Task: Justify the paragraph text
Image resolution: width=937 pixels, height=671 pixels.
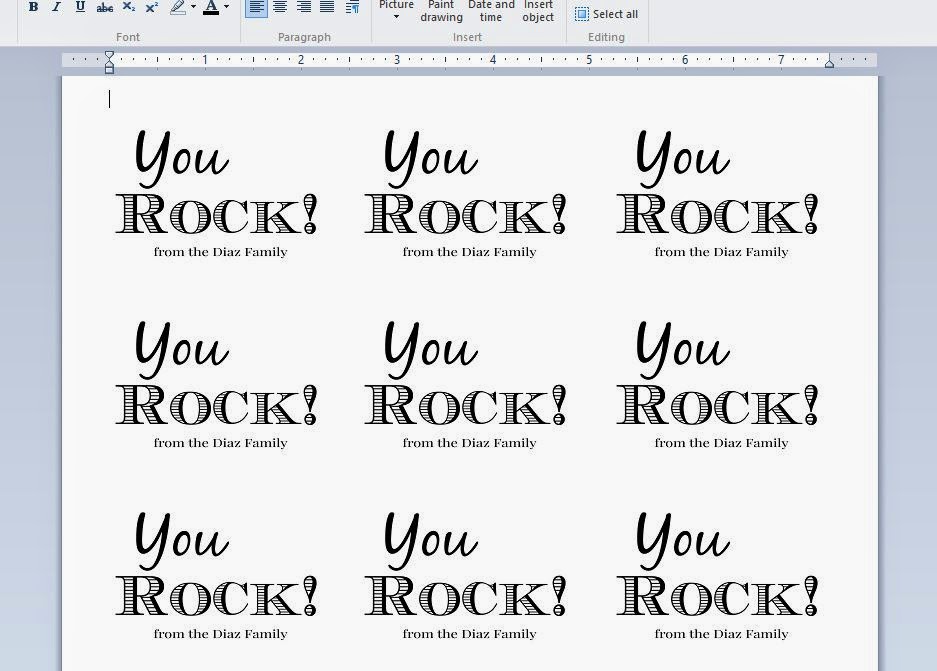Action: pyautogui.click(x=327, y=7)
